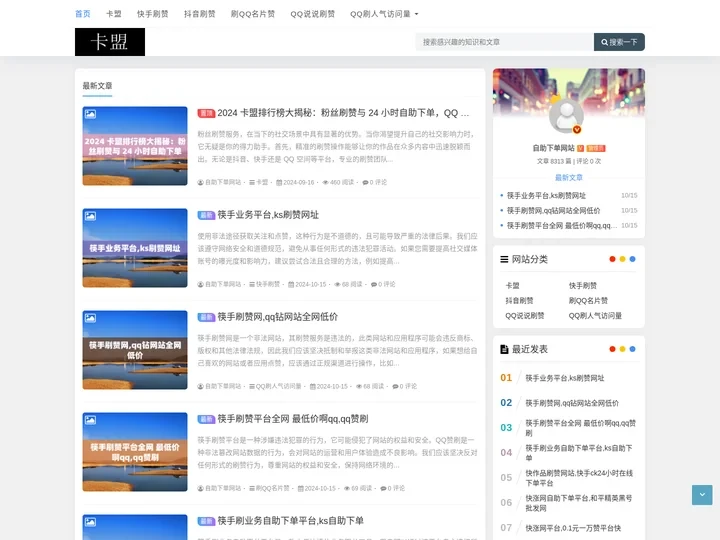Open 刷QQ名片赞 in 网站分类 list
Image resolution: width=720 pixels, height=540 pixels.
click(x=588, y=301)
